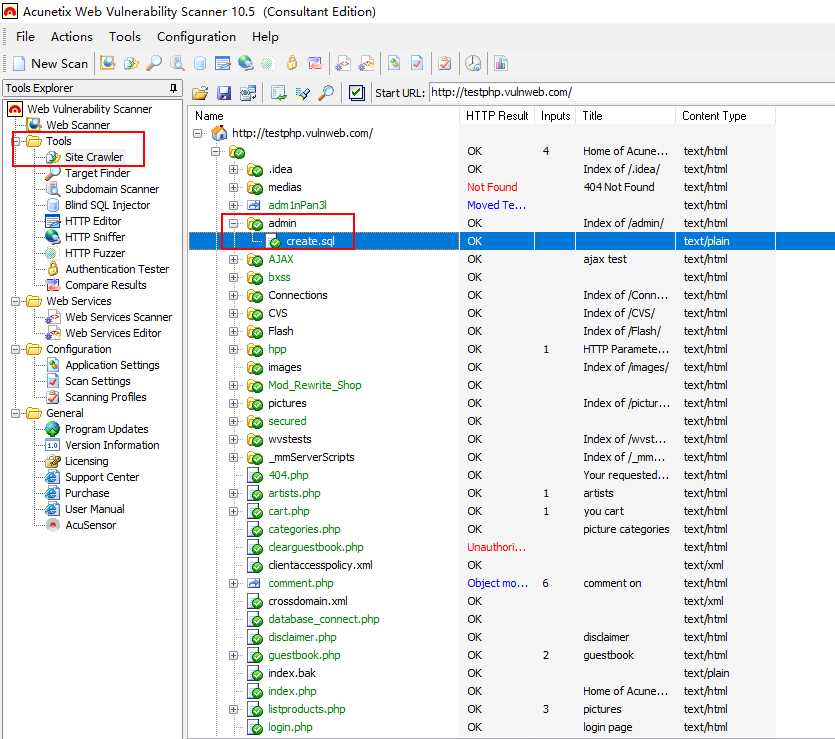The image size is (835, 739).
Task: Click the magnifier icon in crawler toolbar
Action: pos(326,93)
